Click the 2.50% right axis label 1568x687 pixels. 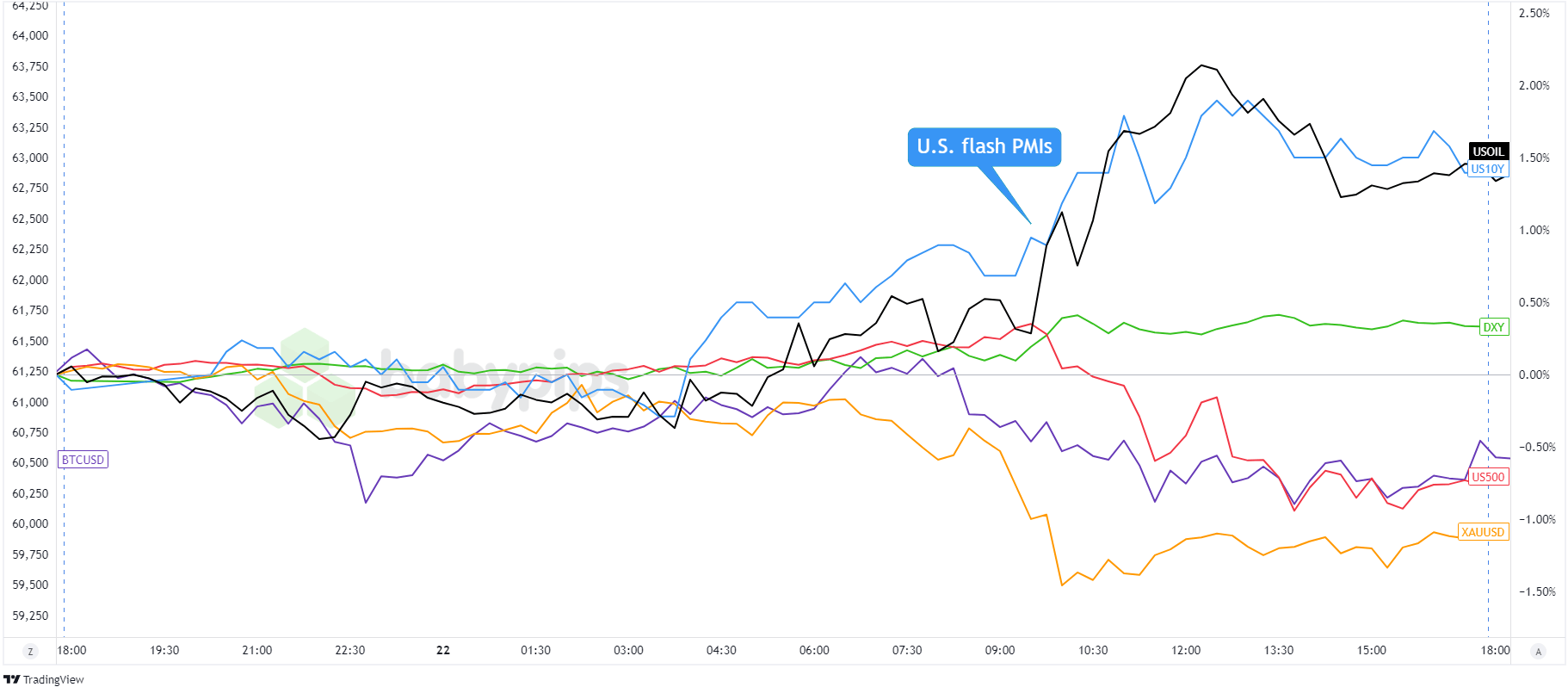(1534, 13)
